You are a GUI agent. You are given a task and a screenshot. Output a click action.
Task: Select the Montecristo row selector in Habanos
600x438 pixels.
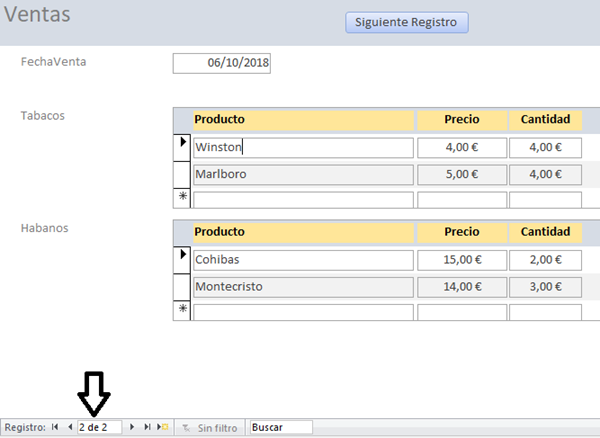click(x=182, y=287)
